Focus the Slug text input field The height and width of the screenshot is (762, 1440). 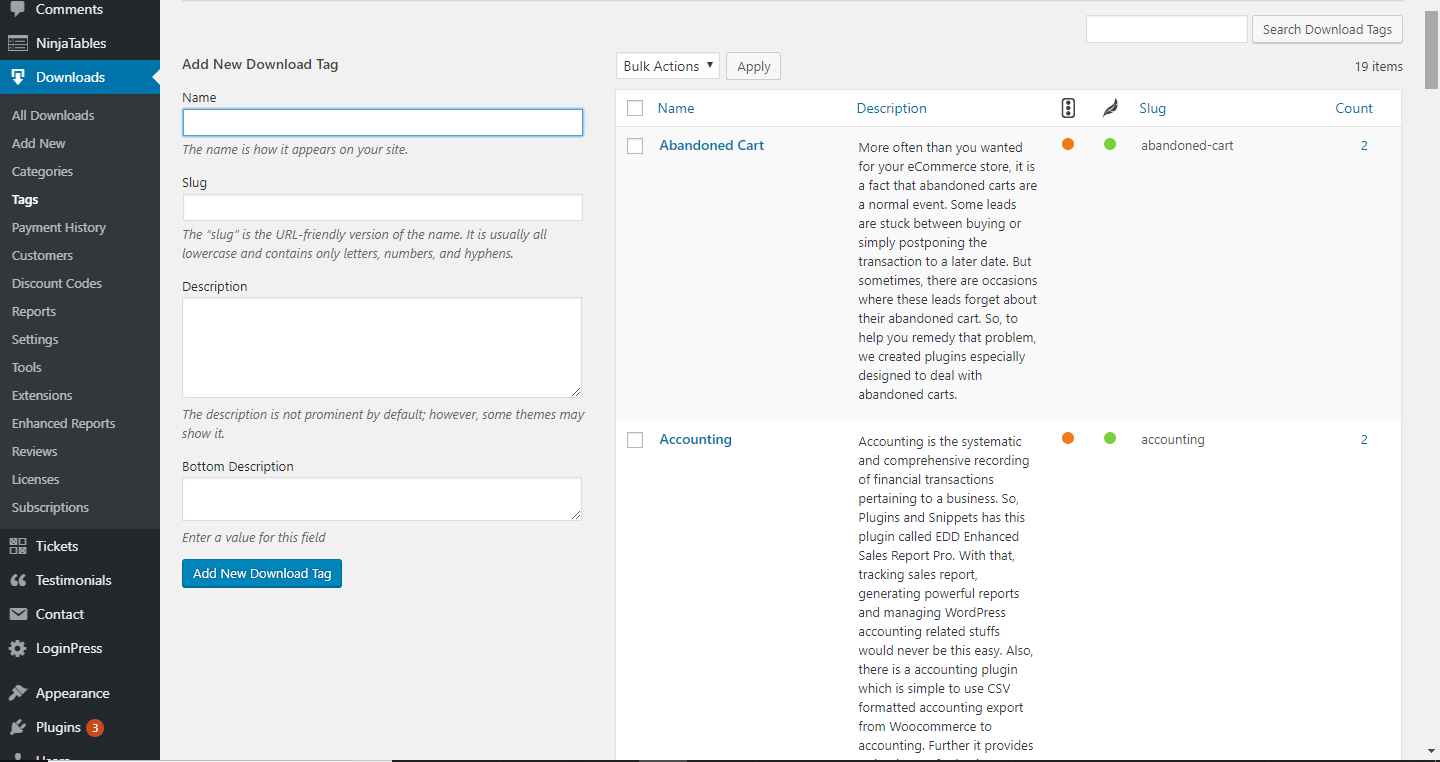click(x=382, y=207)
